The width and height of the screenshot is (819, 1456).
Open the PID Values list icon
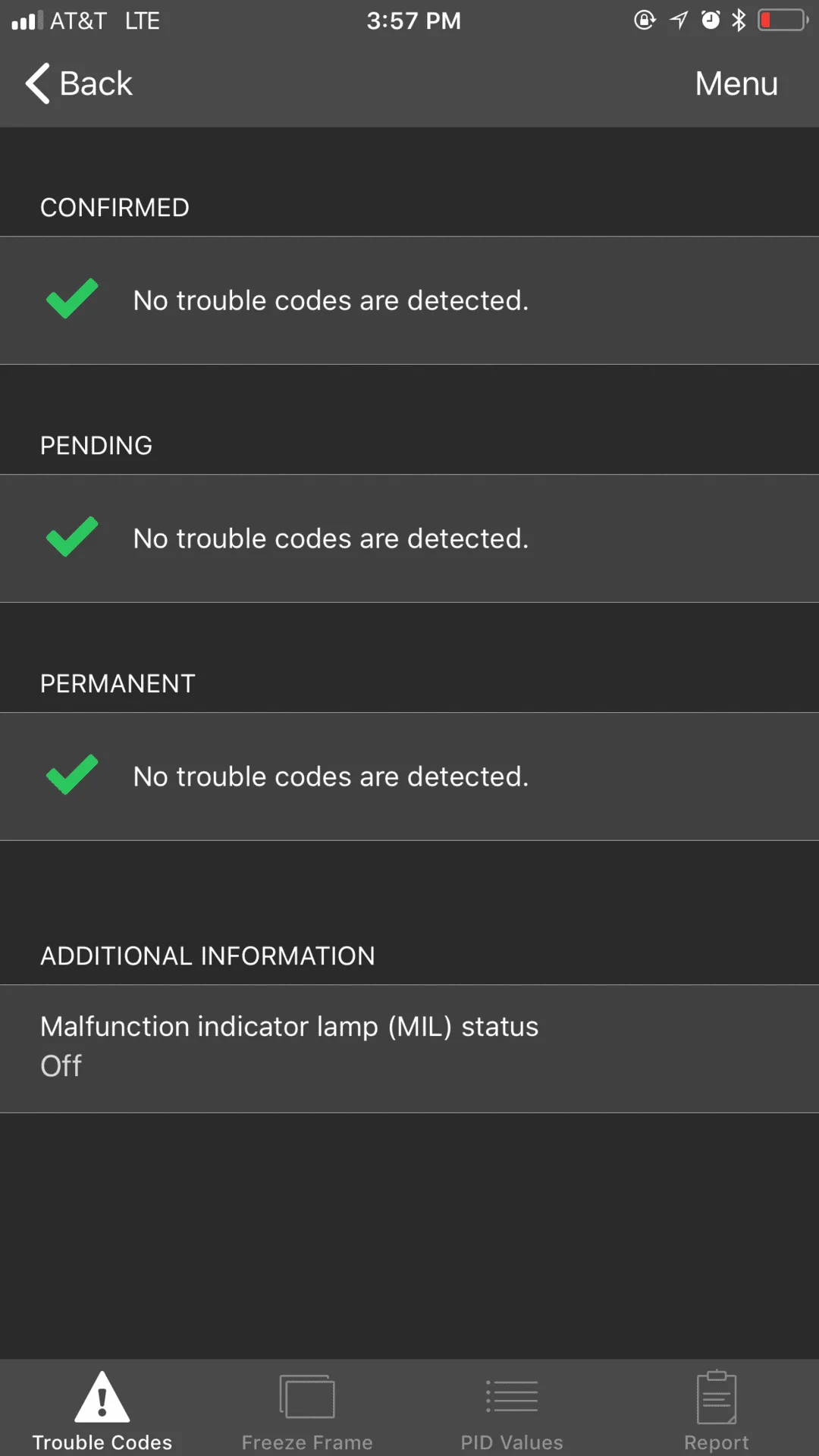512,1397
